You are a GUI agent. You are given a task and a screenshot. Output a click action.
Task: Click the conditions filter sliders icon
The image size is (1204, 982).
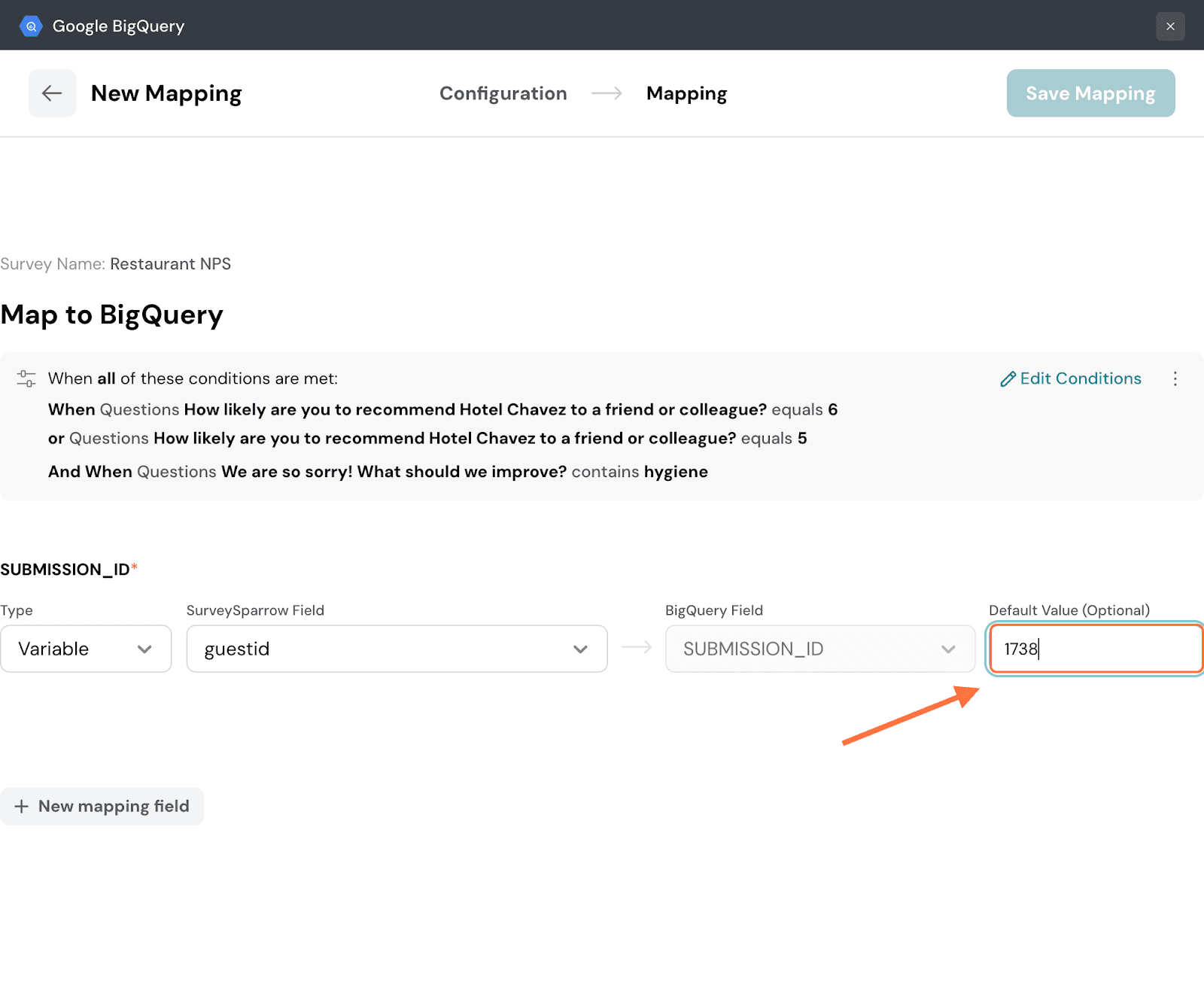click(26, 379)
